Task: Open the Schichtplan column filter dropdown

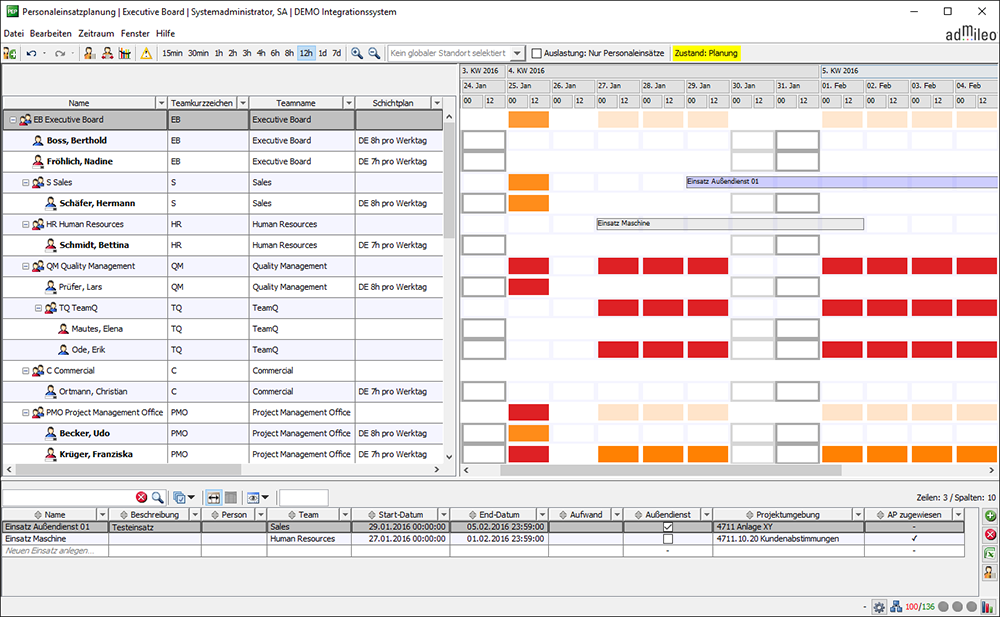Action: click(437, 103)
